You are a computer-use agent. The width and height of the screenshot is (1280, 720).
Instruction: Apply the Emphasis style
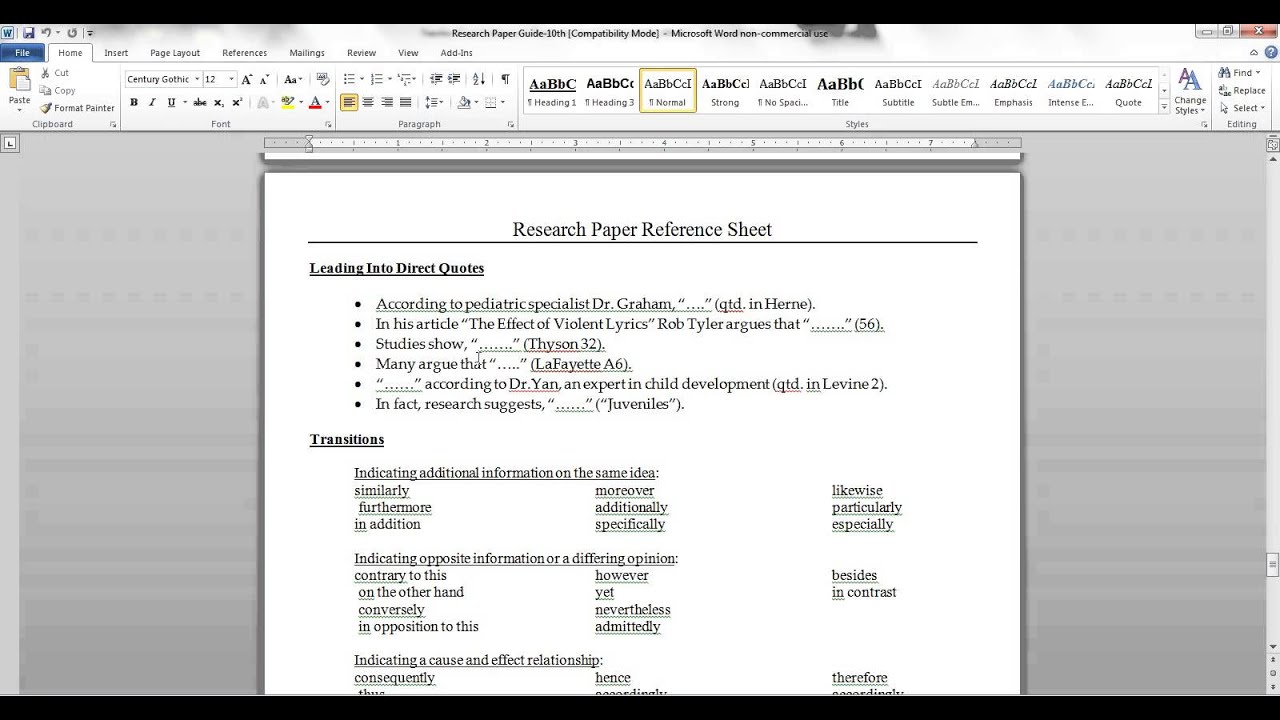point(1013,91)
